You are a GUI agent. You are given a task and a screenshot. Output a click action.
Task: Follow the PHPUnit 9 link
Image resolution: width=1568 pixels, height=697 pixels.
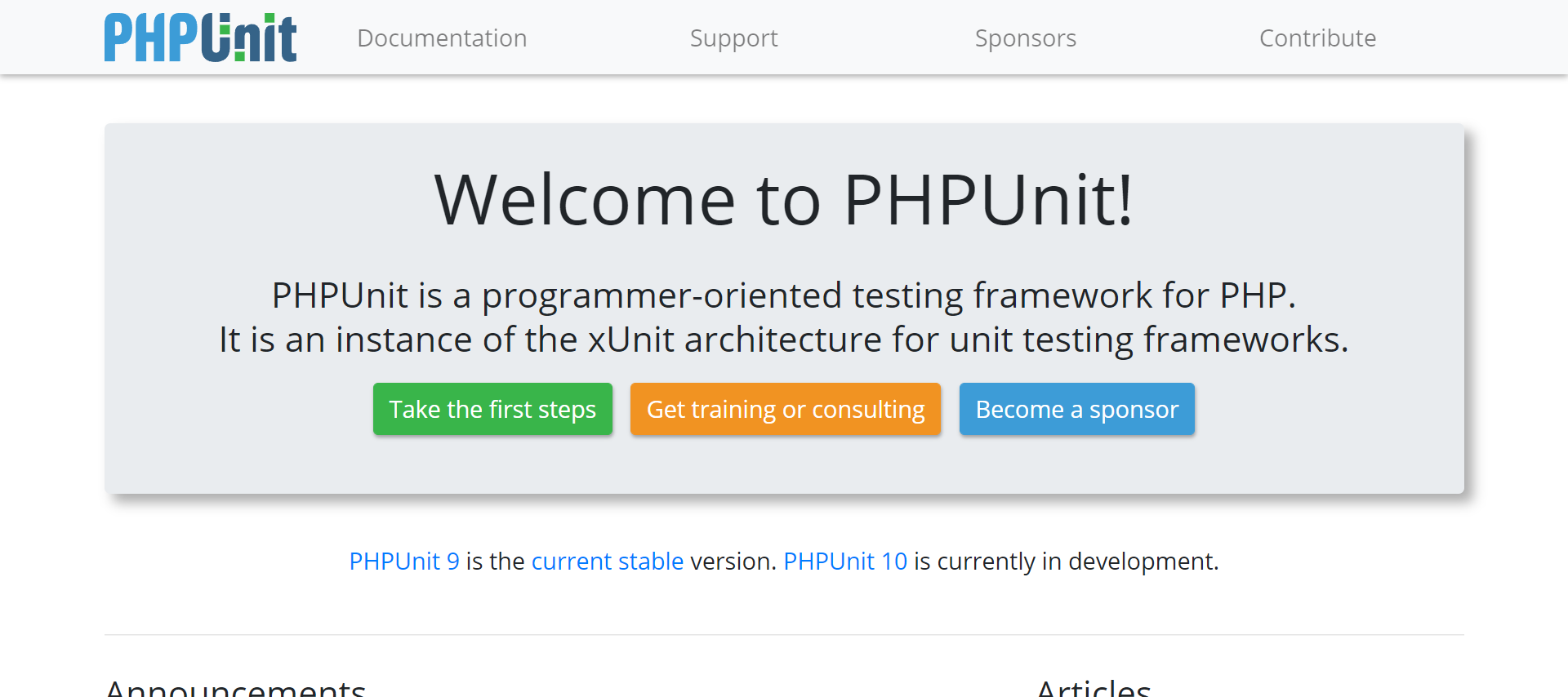(x=404, y=562)
